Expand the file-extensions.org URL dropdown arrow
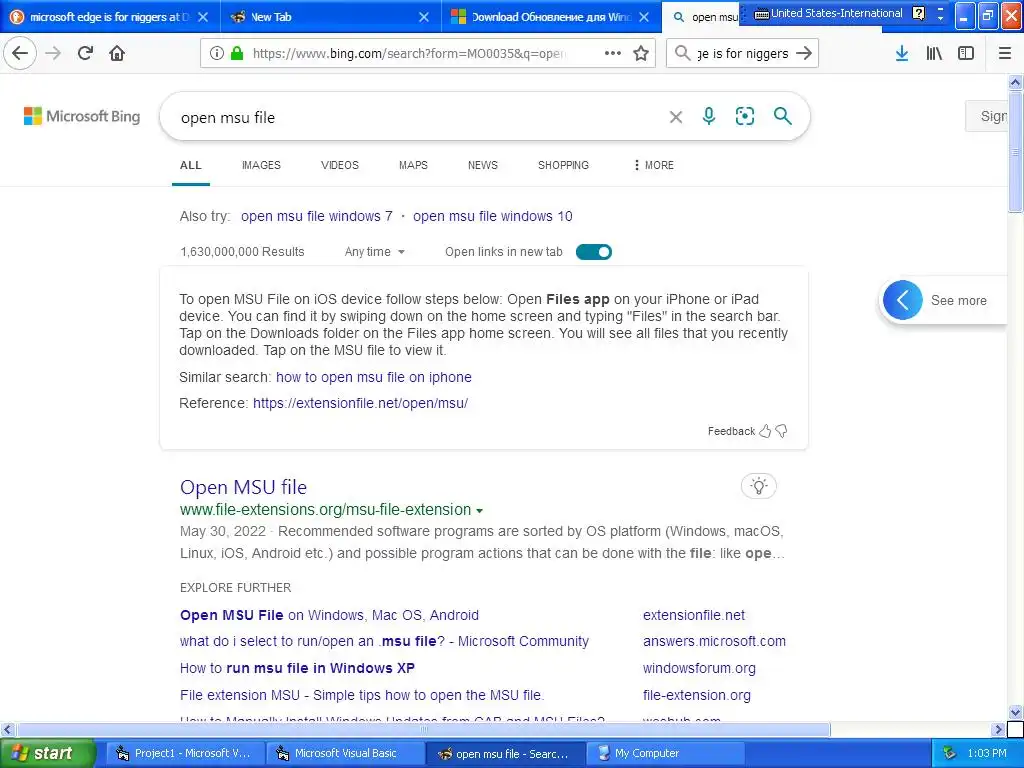Viewport: 1024px width, 768px height. (479, 511)
